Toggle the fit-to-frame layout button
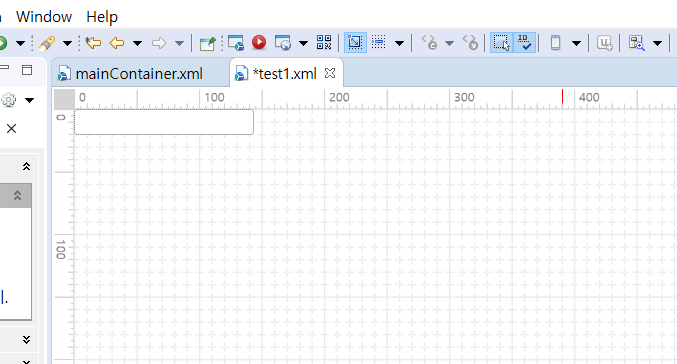The image size is (677, 364). point(355,42)
